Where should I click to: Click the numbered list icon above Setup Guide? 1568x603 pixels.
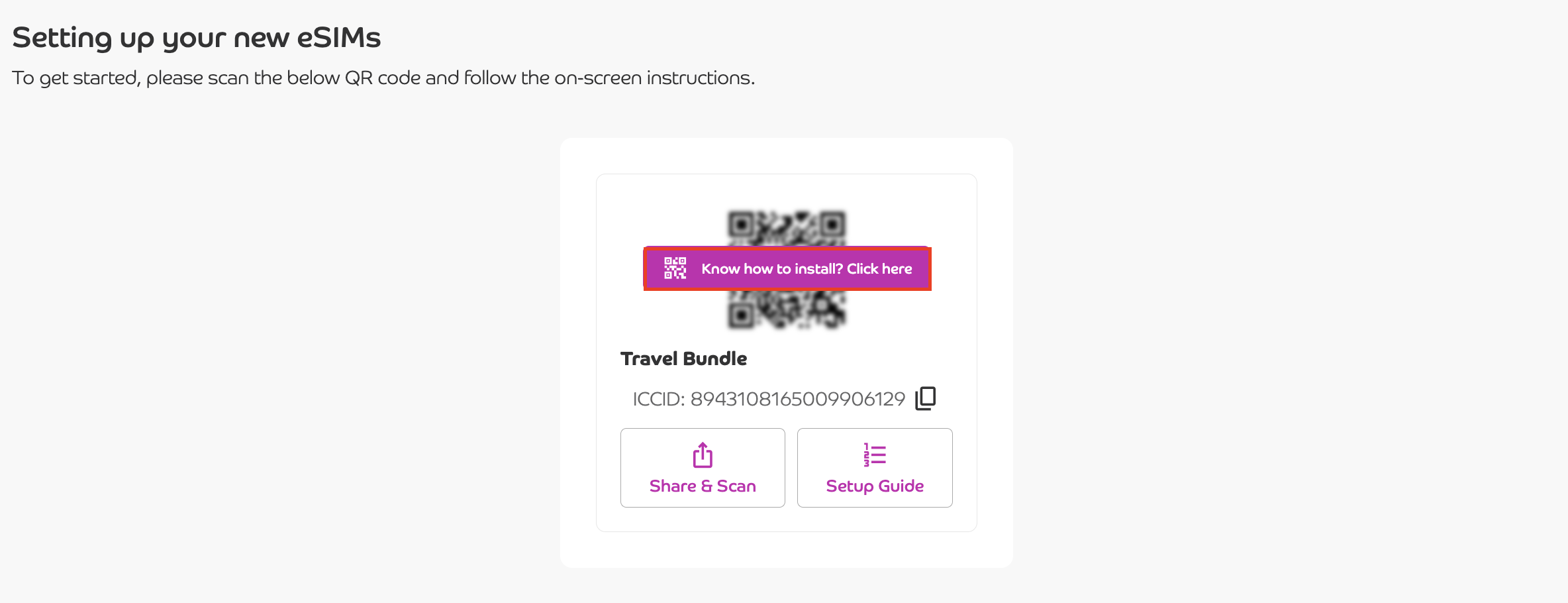[875, 455]
